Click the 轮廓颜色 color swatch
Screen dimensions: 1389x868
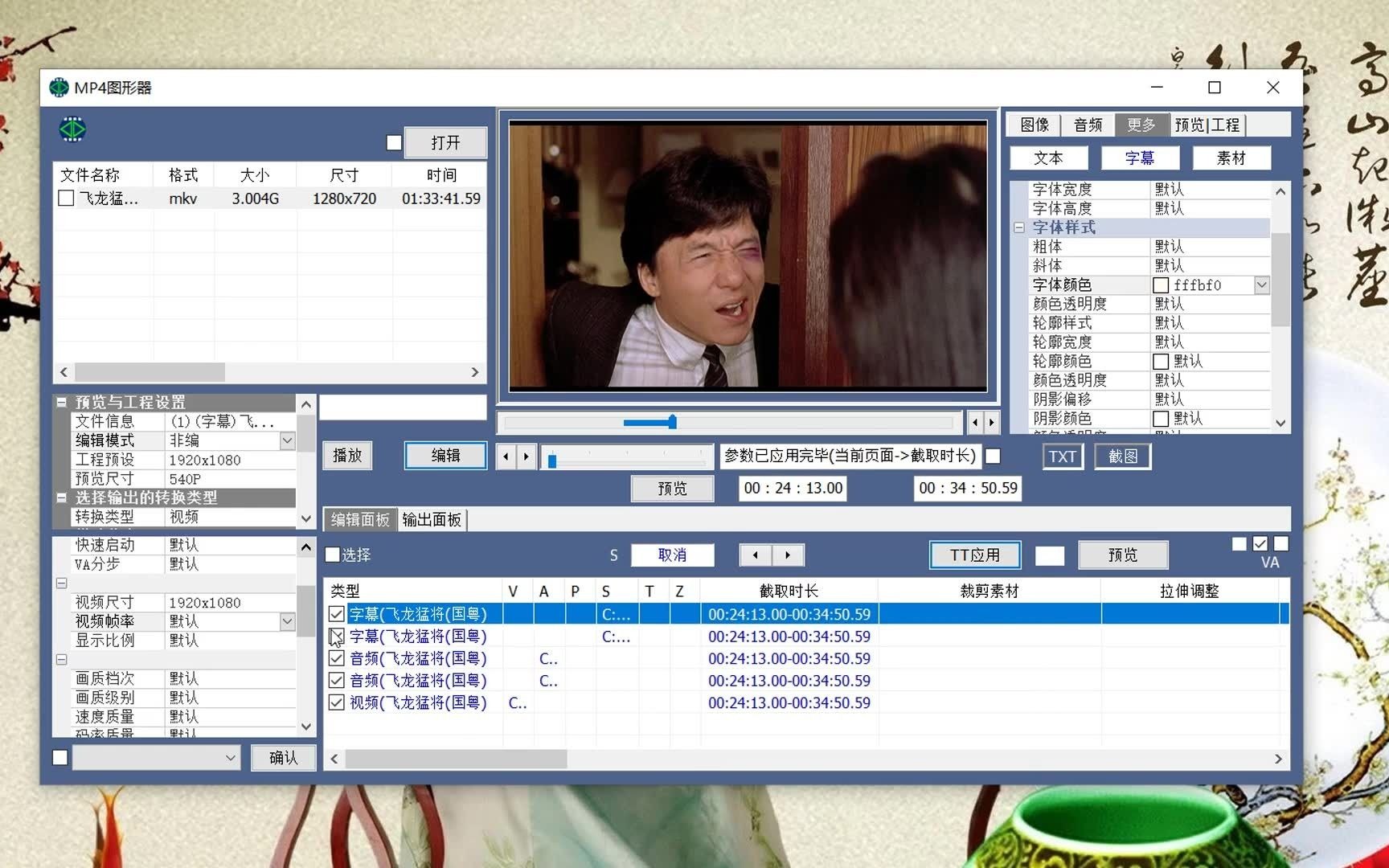click(1161, 362)
